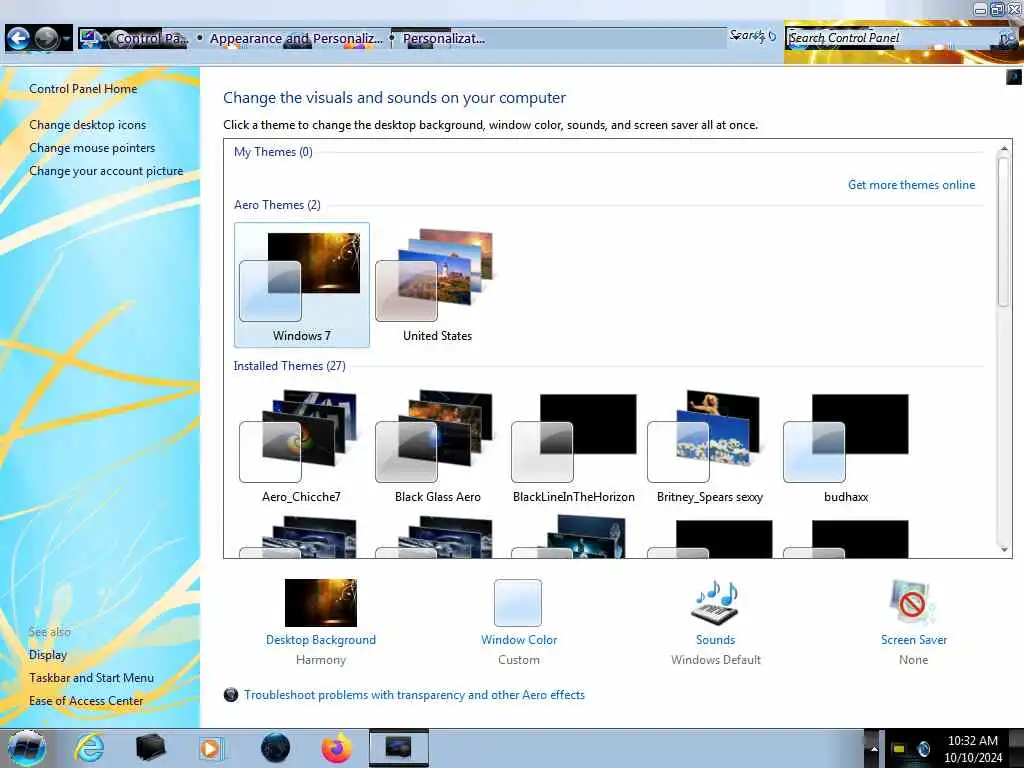Click scroll up arrow of theme list

1004,148
